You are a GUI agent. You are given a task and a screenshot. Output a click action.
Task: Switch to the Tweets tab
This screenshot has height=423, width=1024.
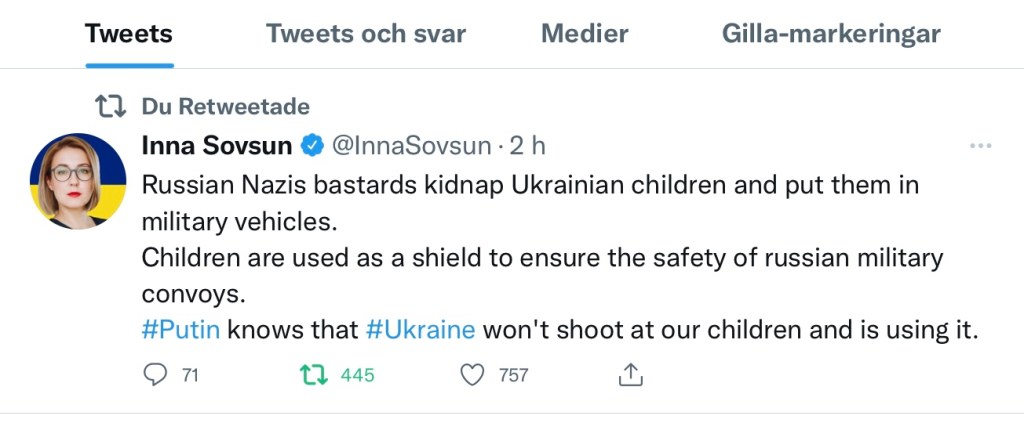pyautogui.click(x=129, y=34)
